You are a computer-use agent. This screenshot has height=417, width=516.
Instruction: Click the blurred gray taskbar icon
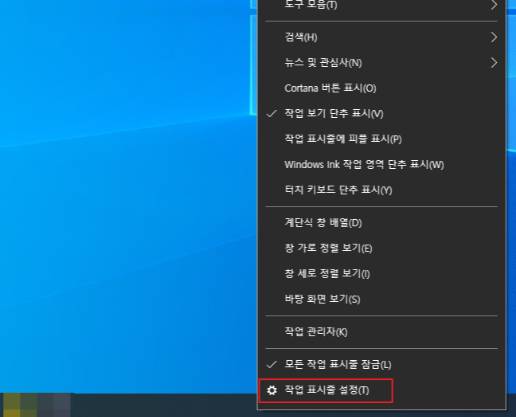(62, 405)
